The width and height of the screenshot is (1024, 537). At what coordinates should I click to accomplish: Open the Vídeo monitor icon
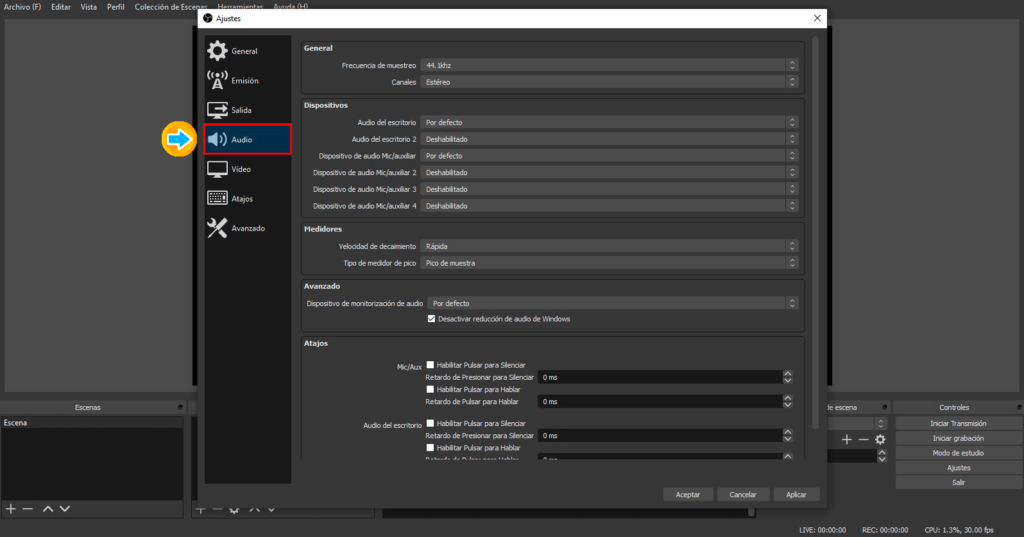pyautogui.click(x=217, y=169)
